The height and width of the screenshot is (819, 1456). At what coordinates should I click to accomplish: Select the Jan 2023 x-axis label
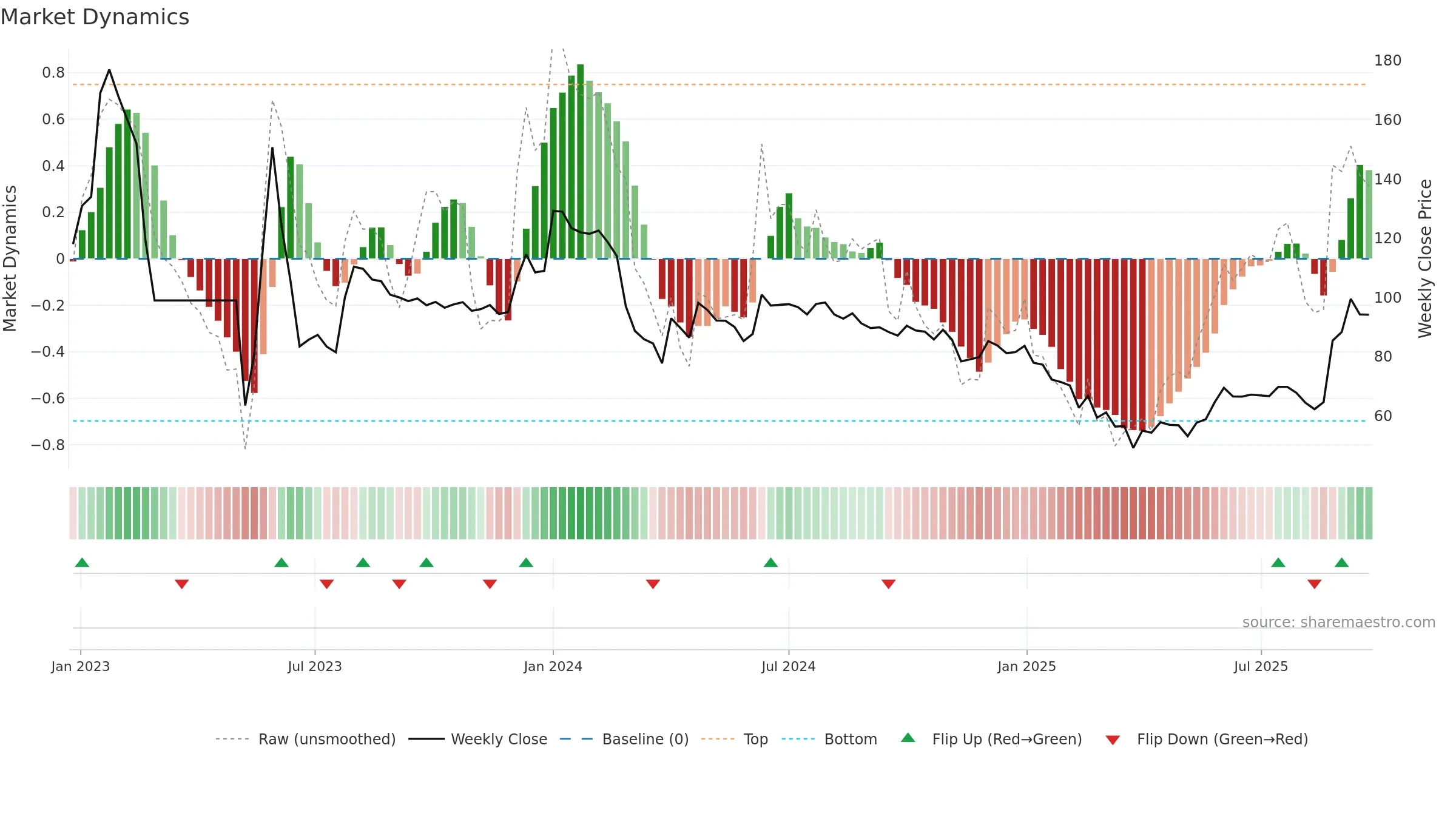click(x=81, y=666)
